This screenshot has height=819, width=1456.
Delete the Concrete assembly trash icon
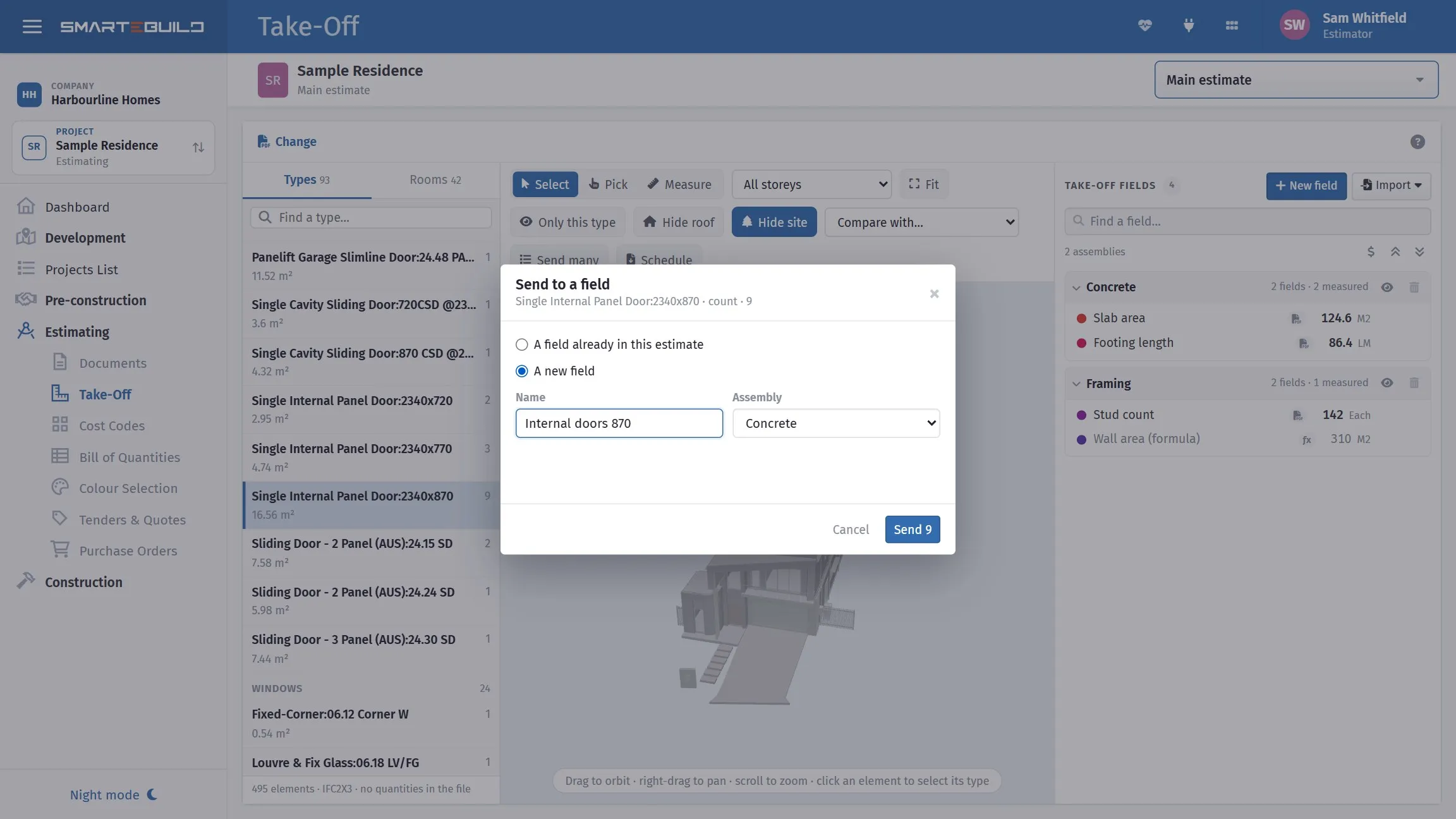(1414, 287)
